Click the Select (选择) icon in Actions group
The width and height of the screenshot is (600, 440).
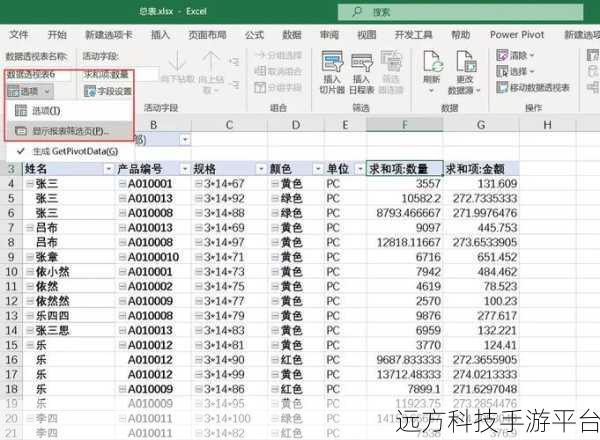coord(502,71)
